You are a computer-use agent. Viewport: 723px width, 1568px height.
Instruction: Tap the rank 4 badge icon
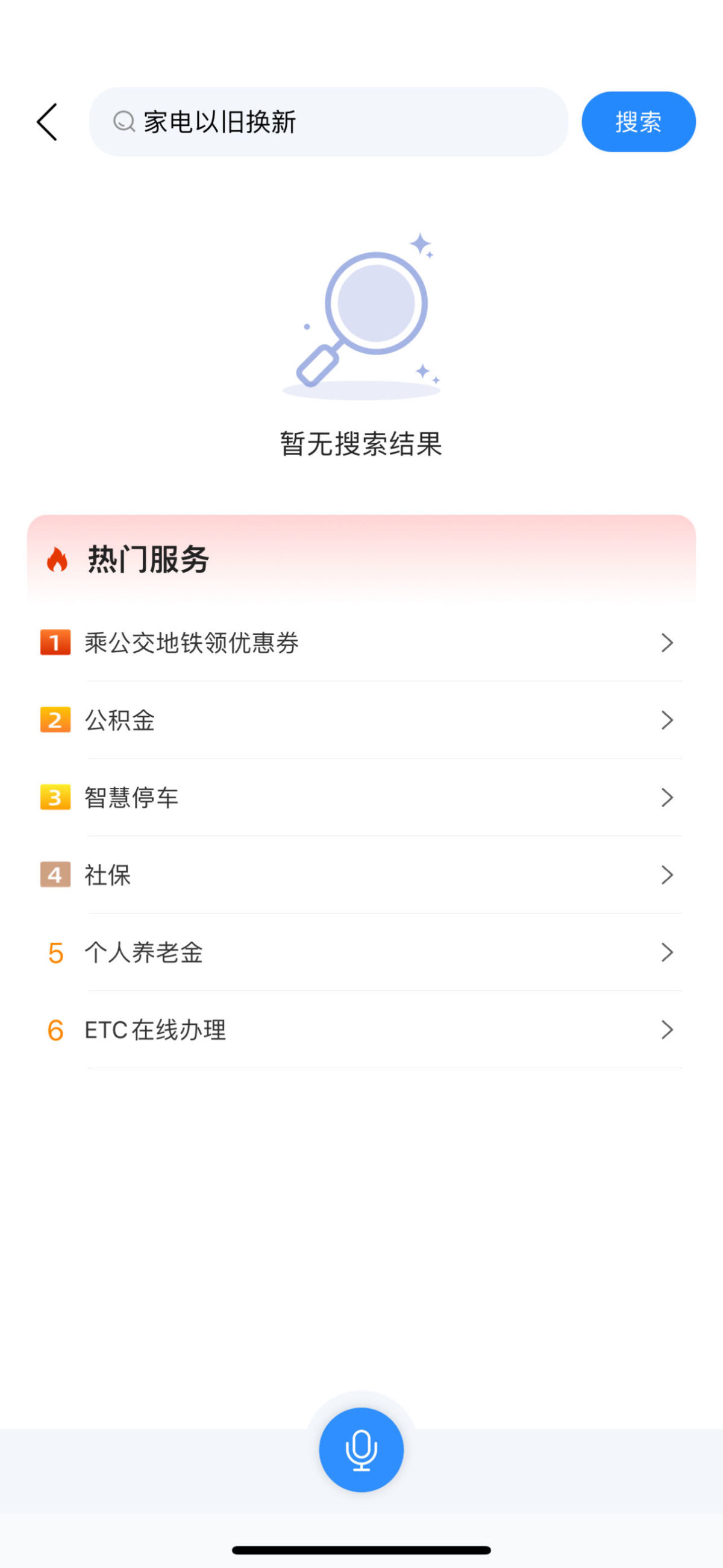55,875
